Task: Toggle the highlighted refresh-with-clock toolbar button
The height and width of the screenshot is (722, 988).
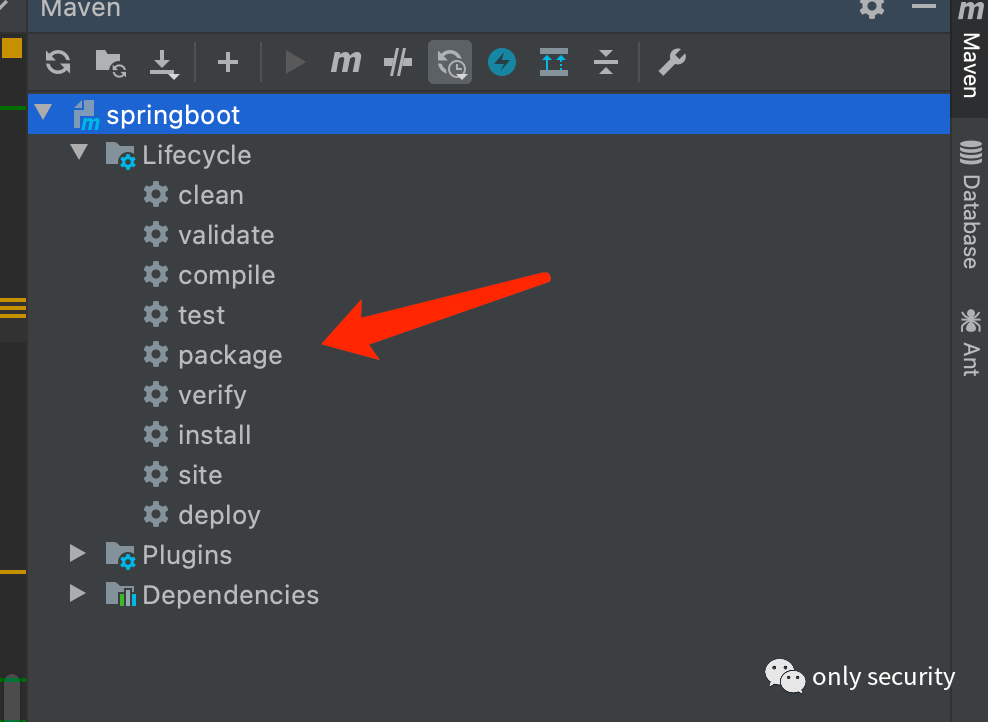Action: point(450,62)
